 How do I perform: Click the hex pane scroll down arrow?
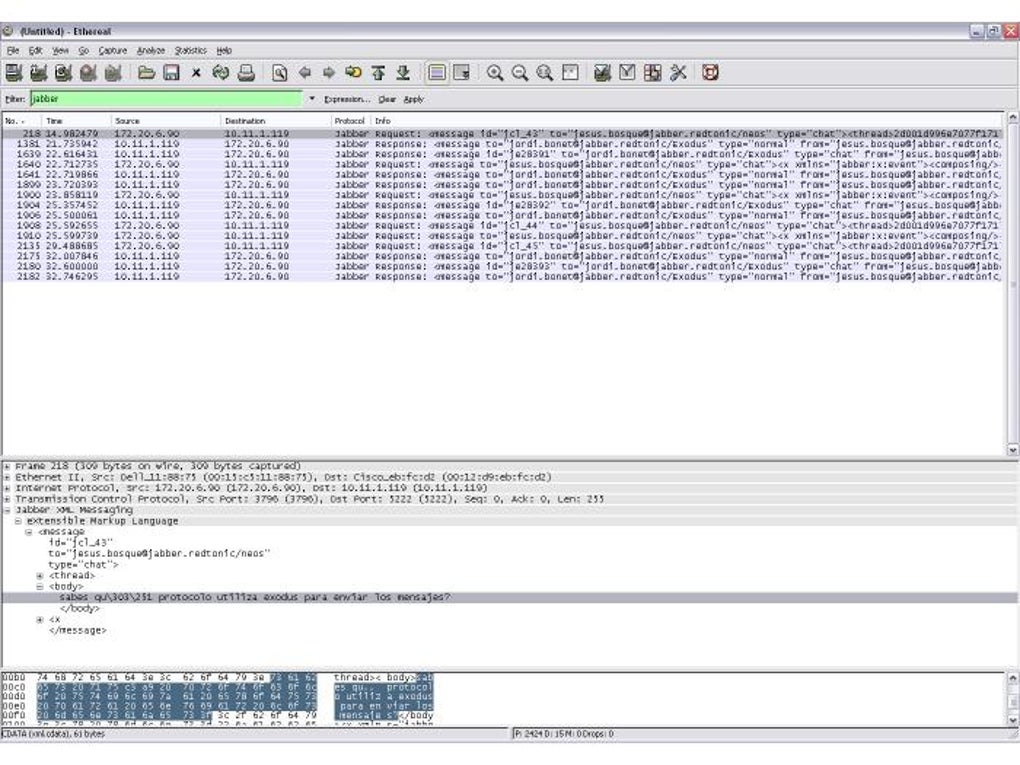[1013, 719]
